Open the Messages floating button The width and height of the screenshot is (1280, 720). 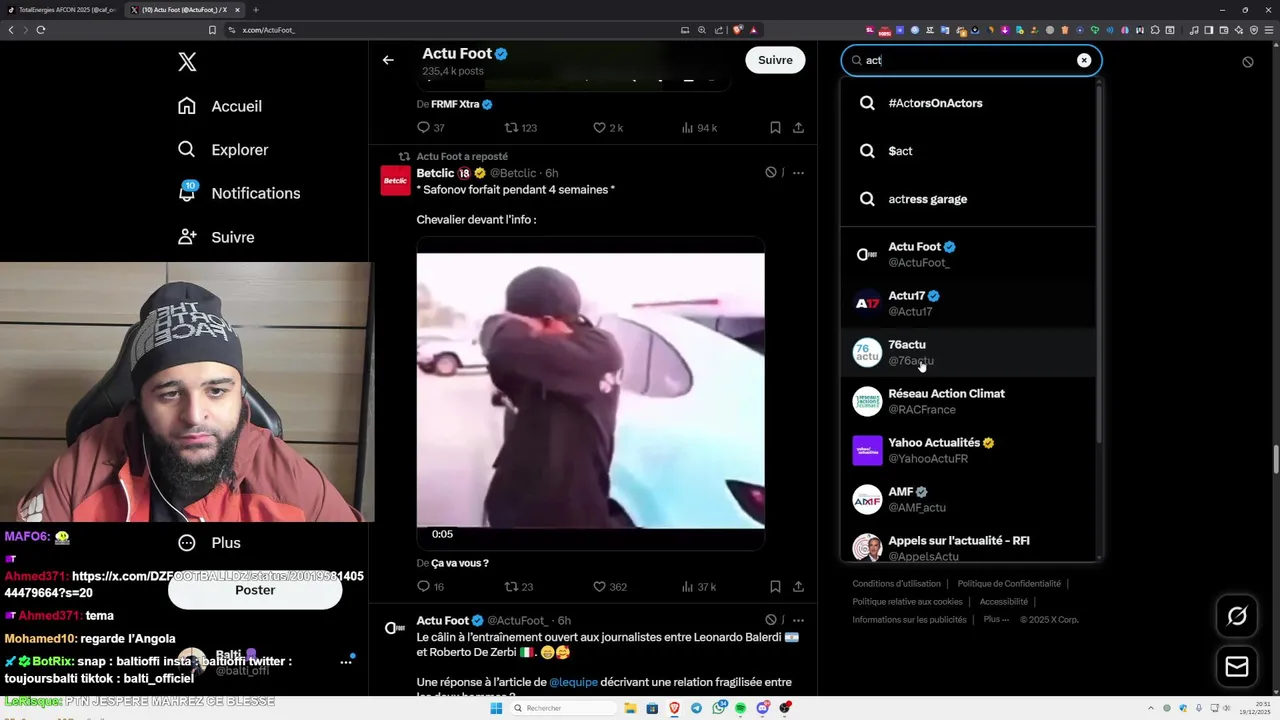1237,667
